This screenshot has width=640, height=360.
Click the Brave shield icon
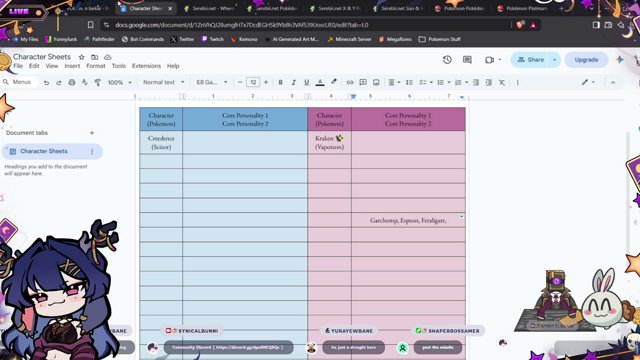(520, 25)
